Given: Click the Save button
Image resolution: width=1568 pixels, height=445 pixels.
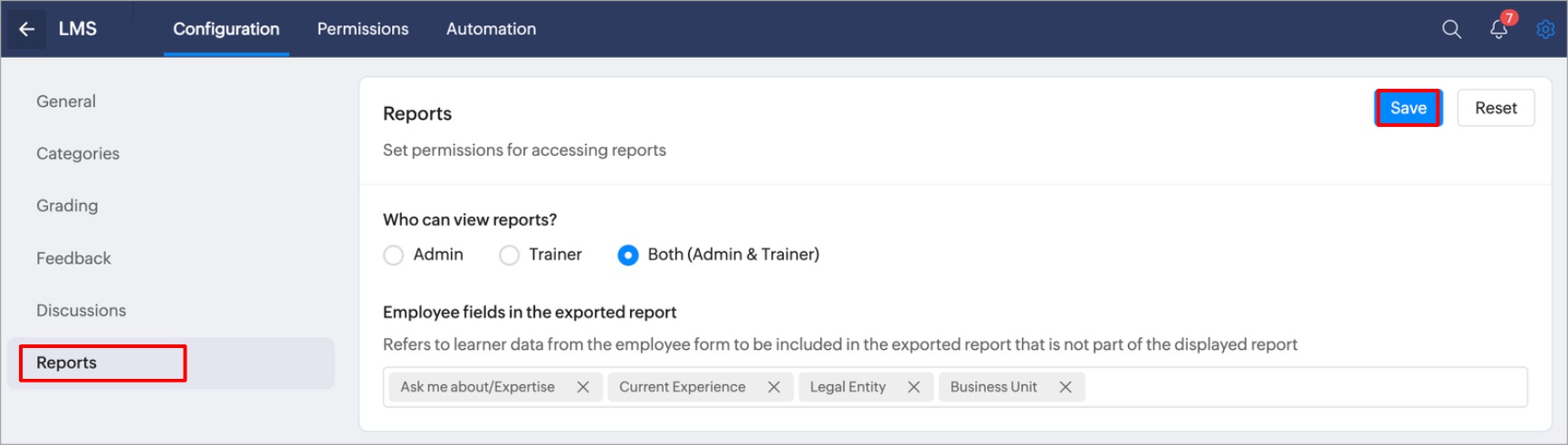Looking at the screenshot, I should tap(1408, 108).
